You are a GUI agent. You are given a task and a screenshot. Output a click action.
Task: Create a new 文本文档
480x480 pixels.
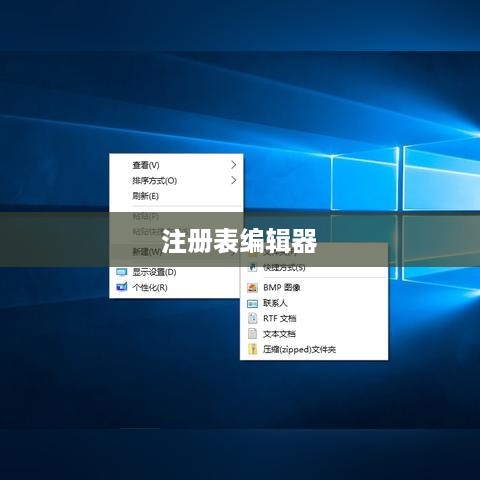pyautogui.click(x=314, y=334)
